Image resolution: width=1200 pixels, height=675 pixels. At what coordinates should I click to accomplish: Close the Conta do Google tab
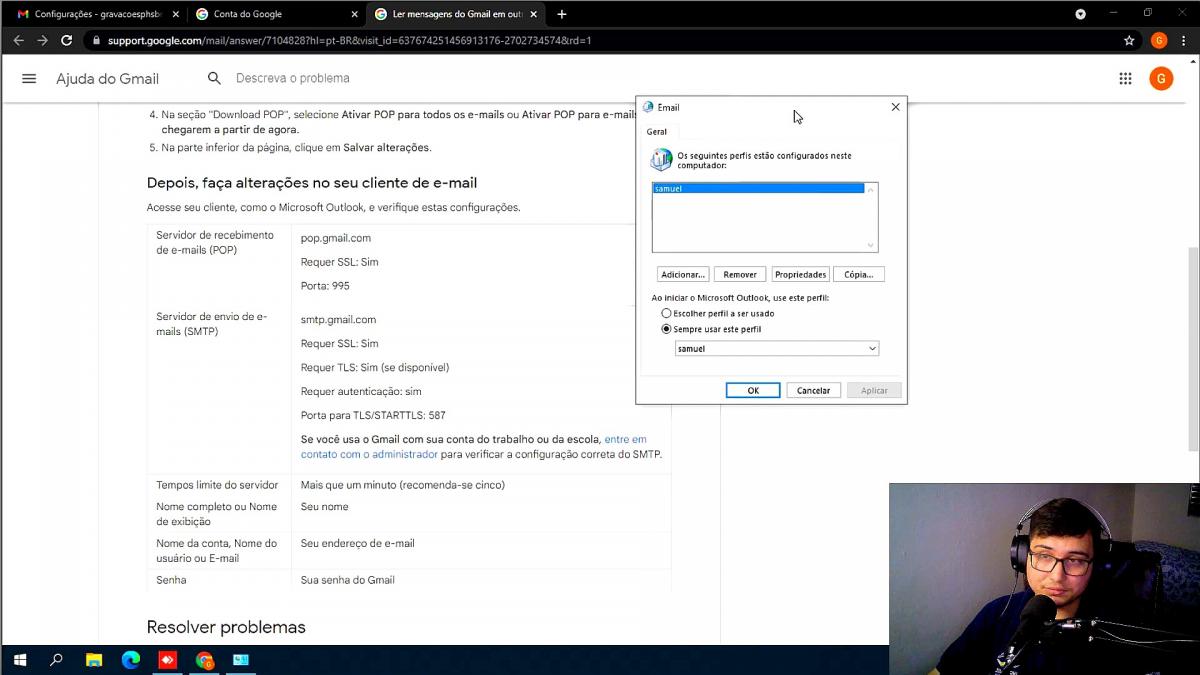click(354, 14)
